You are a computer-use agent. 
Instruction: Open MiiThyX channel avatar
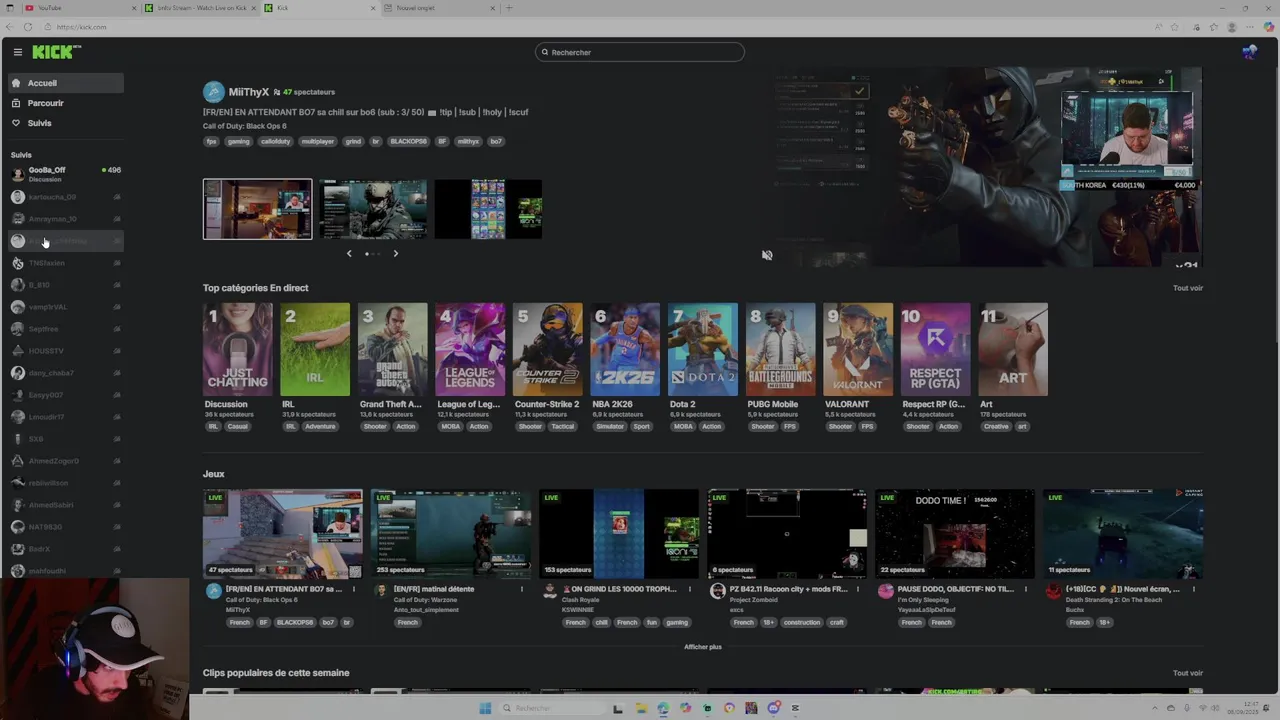pos(214,92)
